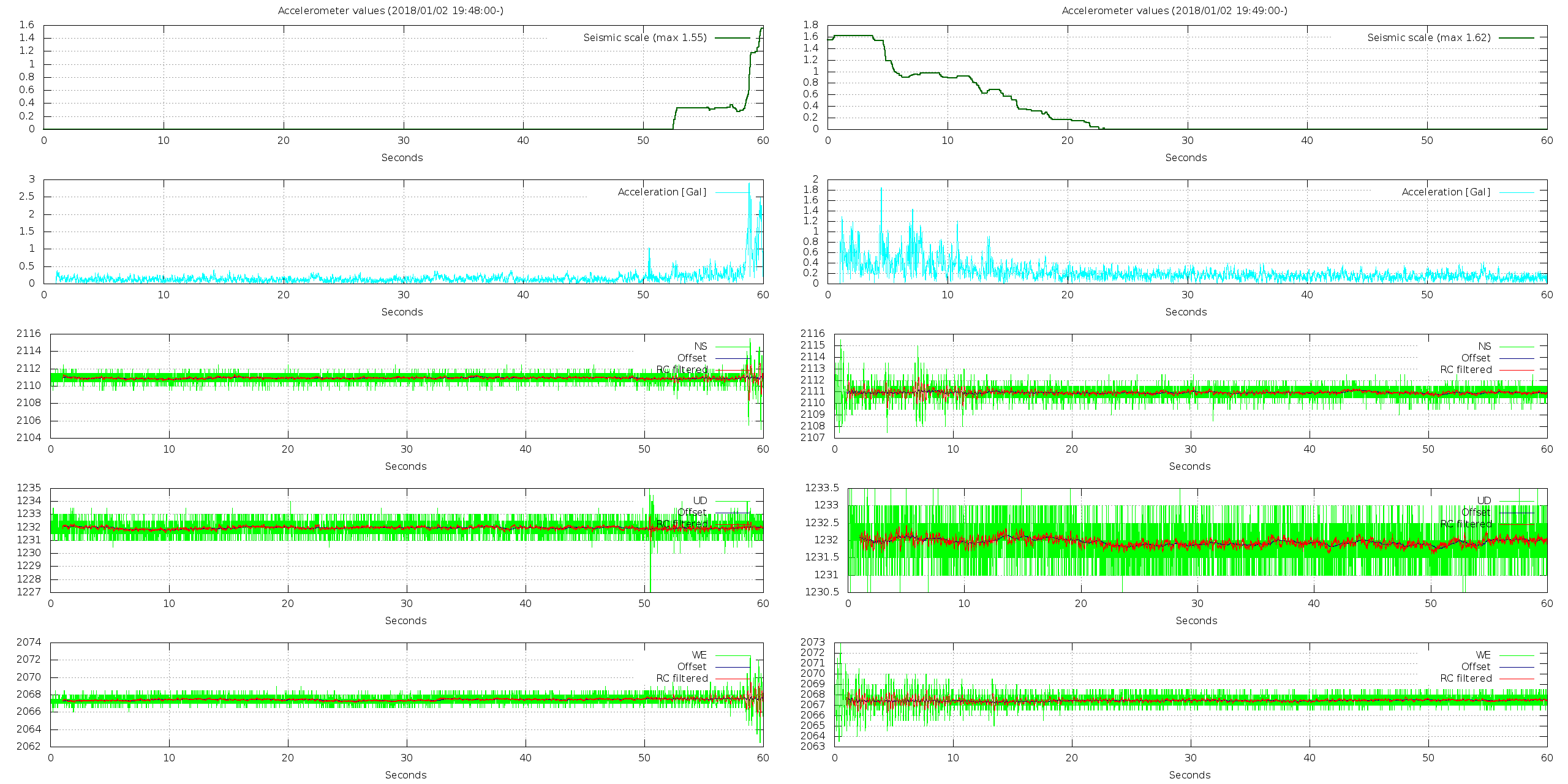
Task: Click the WE legend label in the left plot
Action: (x=699, y=655)
